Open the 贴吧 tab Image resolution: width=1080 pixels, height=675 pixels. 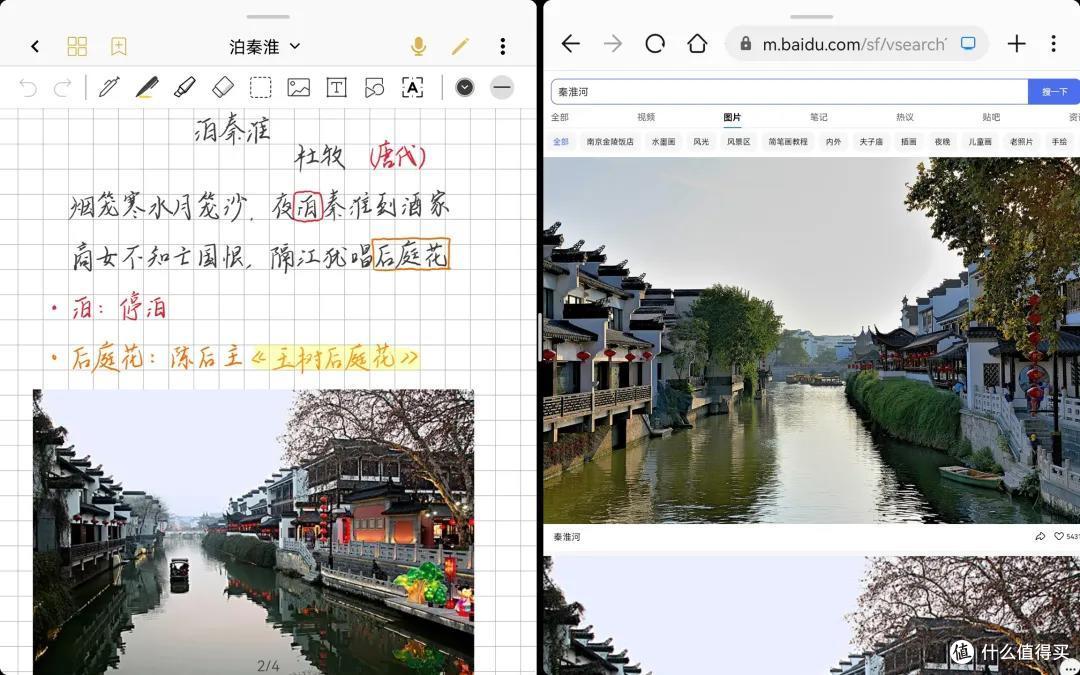[x=991, y=117]
